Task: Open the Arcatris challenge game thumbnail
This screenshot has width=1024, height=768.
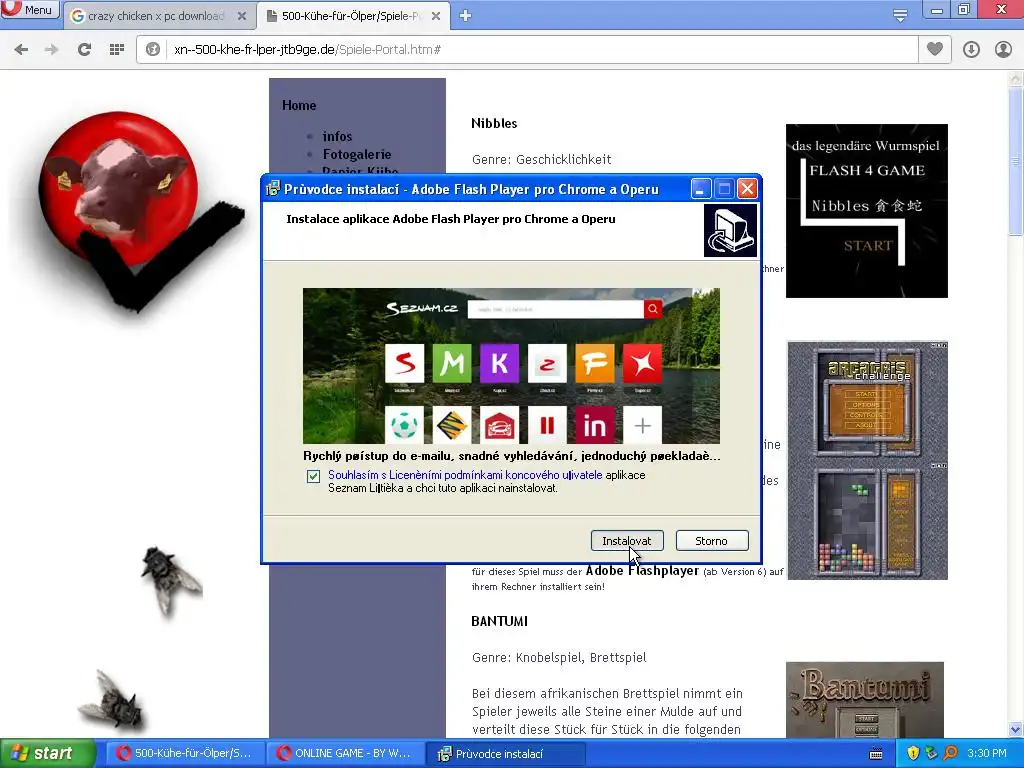Action: coord(867,460)
